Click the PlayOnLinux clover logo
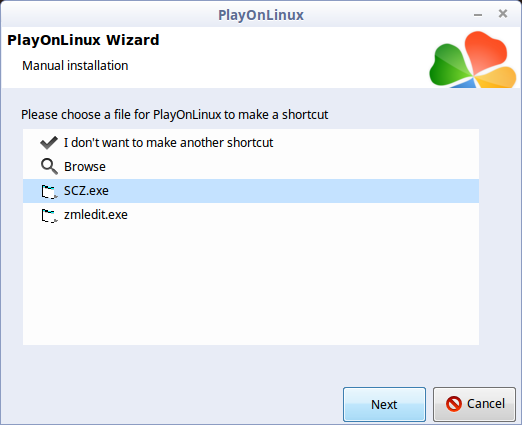The width and height of the screenshot is (522, 425). point(473,59)
